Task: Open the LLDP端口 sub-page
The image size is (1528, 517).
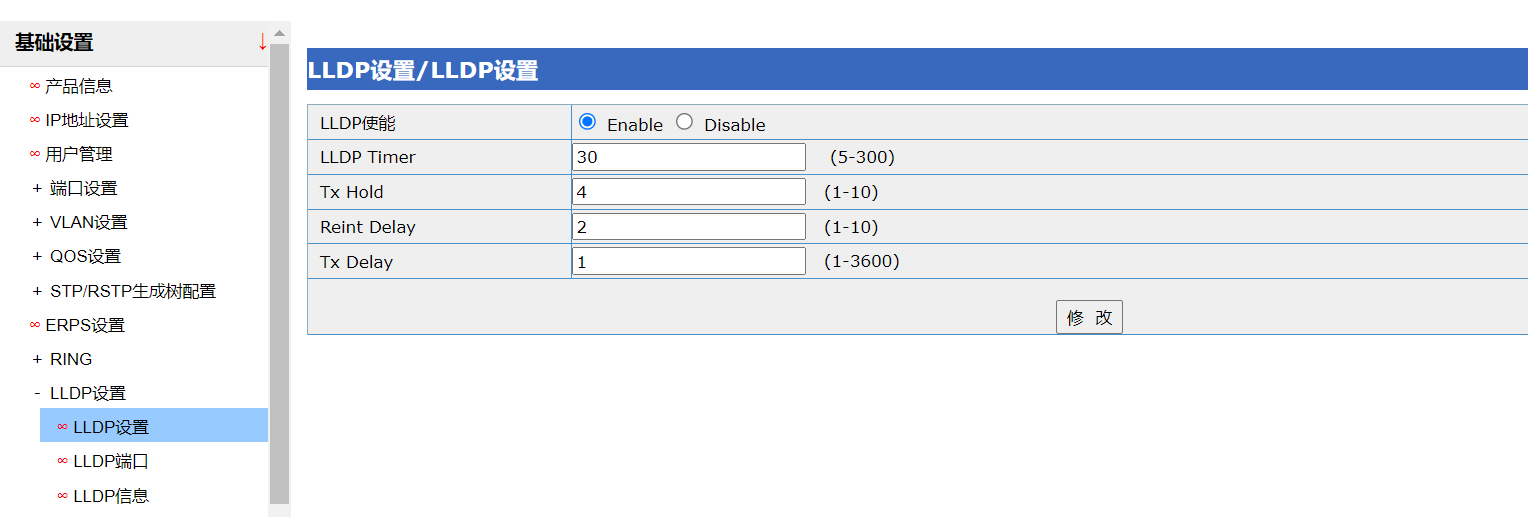Action: (110, 461)
